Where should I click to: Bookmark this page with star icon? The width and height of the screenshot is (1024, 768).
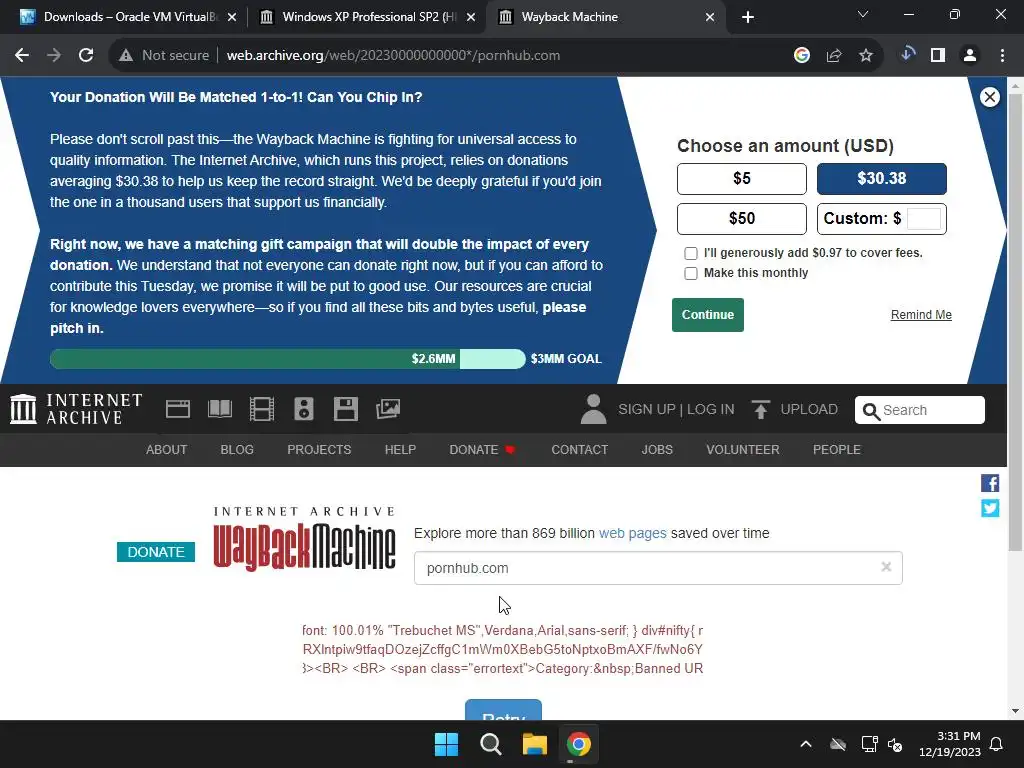pos(865,56)
